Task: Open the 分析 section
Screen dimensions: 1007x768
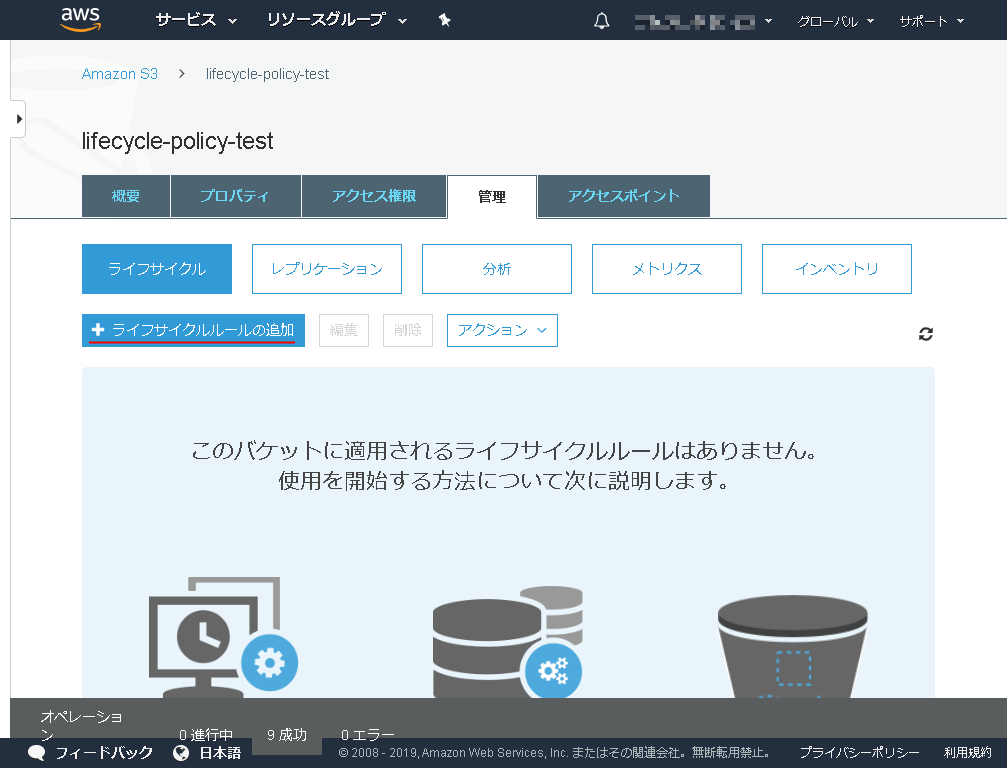Action: [497, 268]
